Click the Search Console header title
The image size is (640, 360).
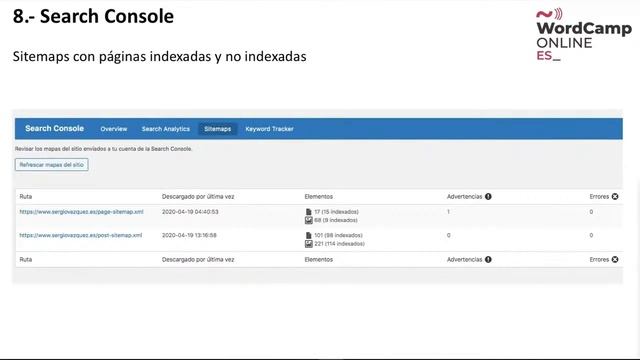coord(54,128)
